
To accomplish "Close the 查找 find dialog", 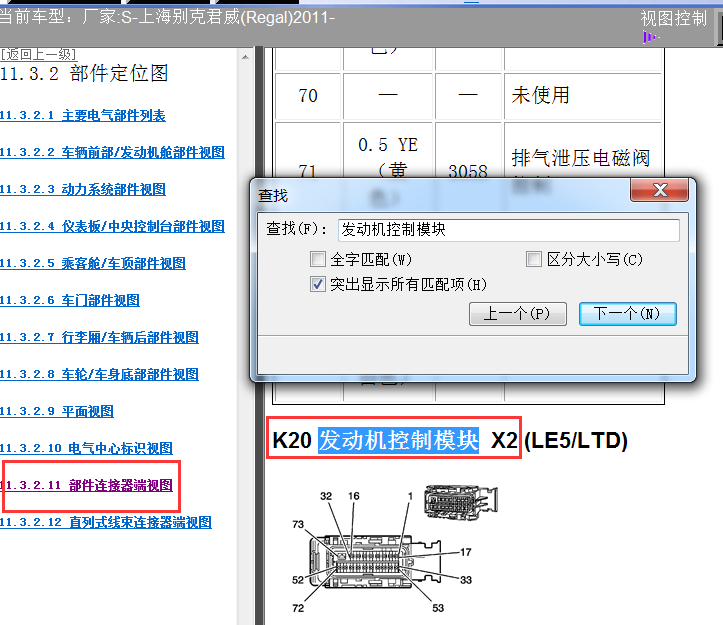I will click(659, 190).
